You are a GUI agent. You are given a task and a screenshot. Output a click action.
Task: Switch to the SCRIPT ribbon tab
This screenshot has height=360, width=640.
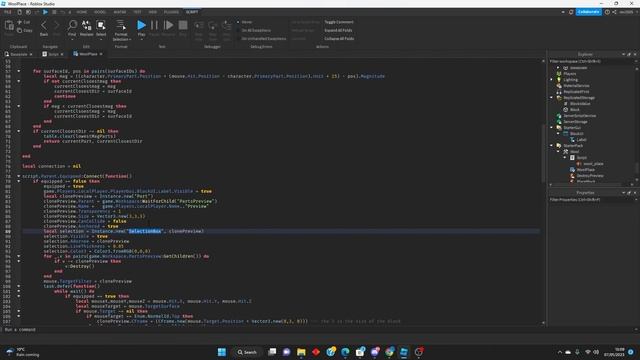click(x=192, y=12)
